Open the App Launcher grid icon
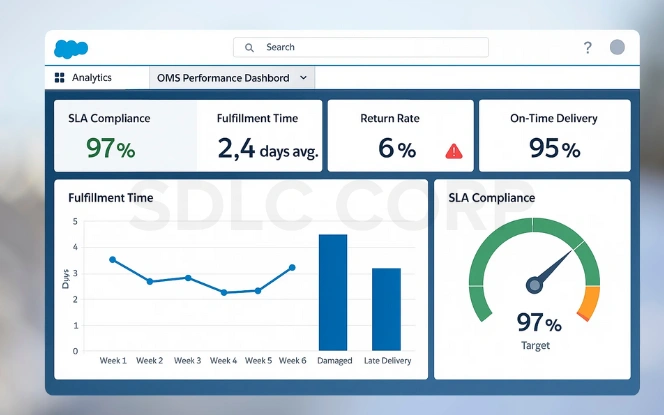The height and width of the screenshot is (415, 664). click(x=59, y=78)
